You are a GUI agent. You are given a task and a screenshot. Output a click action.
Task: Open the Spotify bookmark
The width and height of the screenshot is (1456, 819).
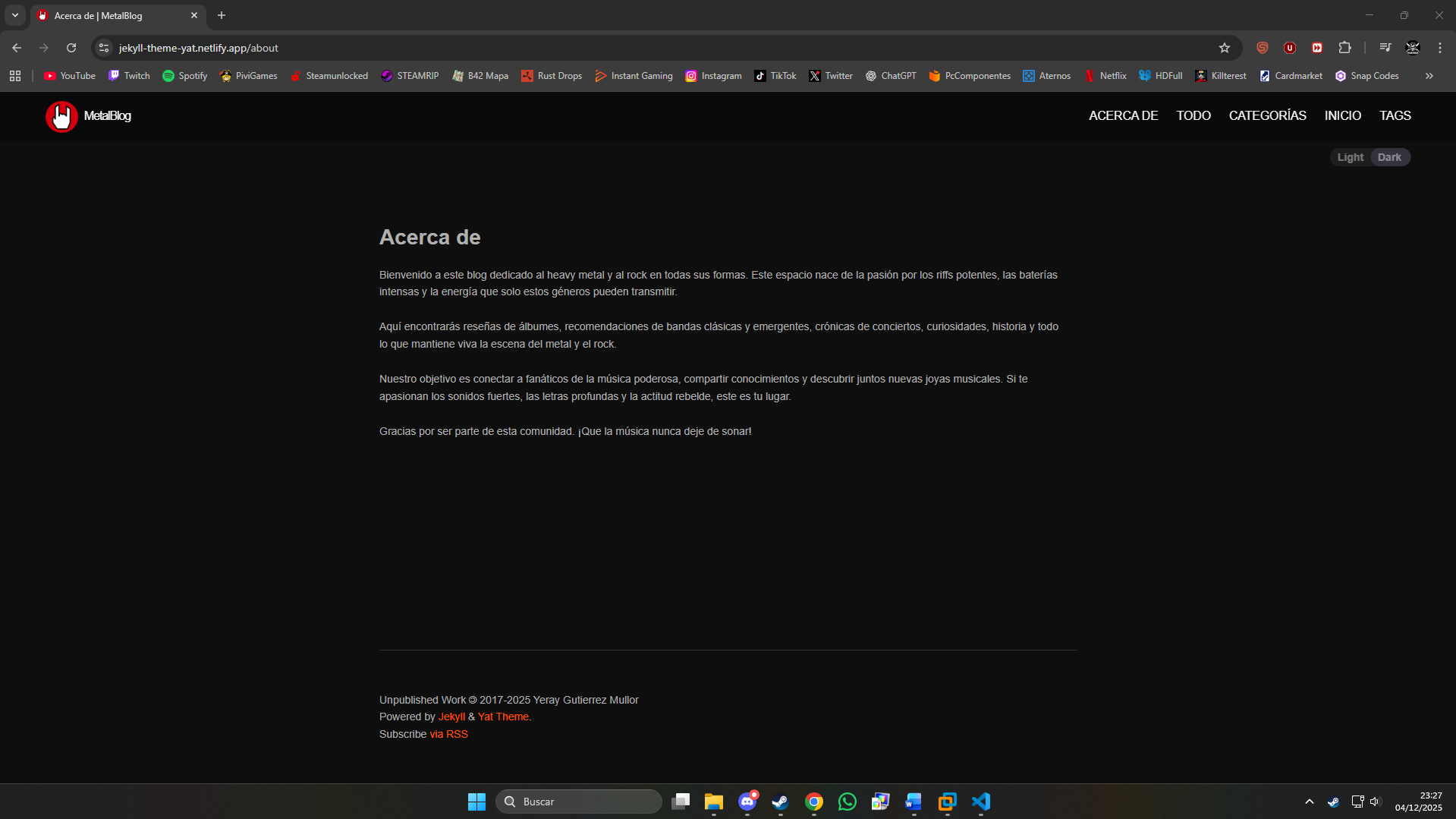pyautogui.click(x=184, y=76)
